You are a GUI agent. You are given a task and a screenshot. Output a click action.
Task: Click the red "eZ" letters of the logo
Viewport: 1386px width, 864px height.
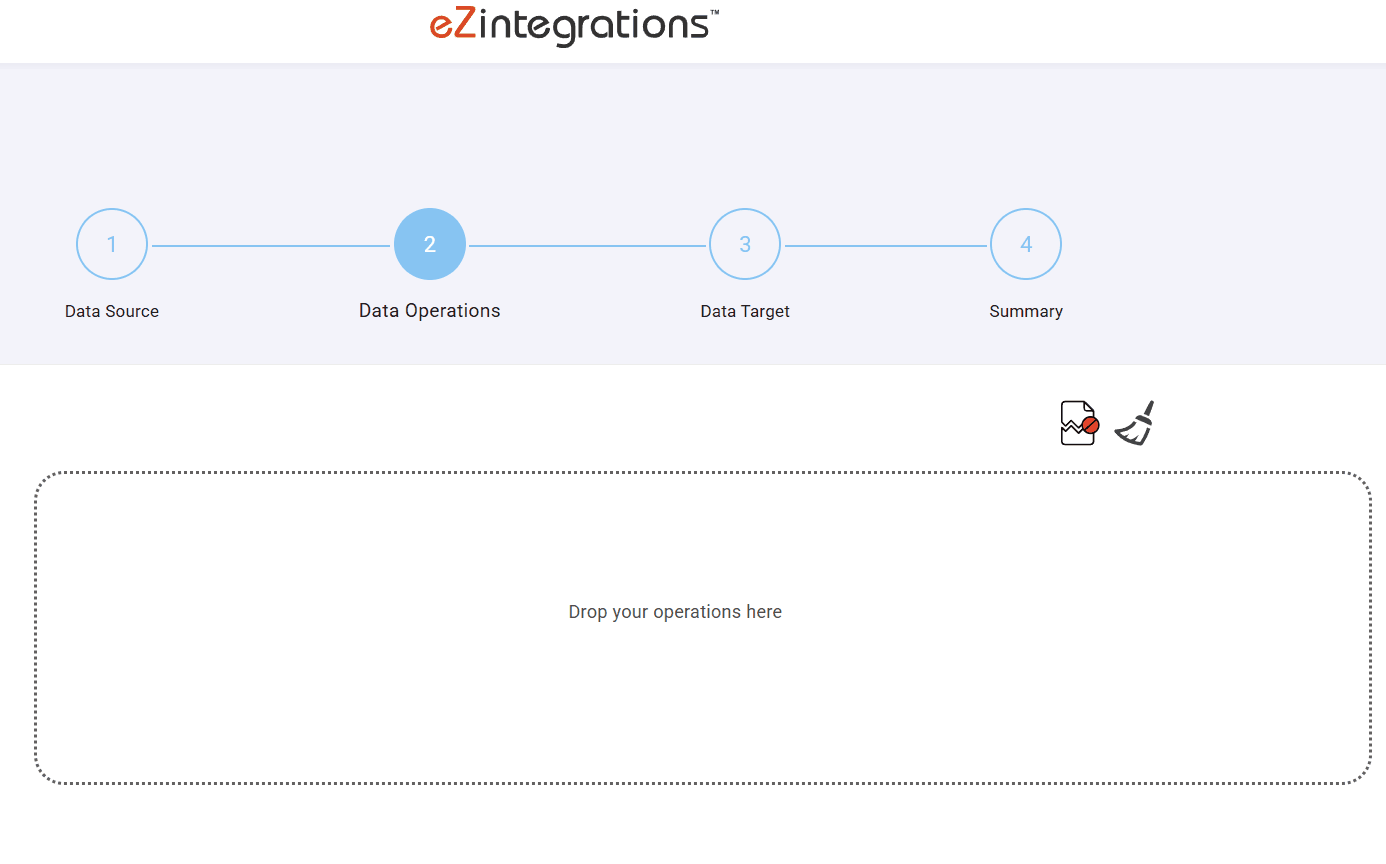click(x=453, y=25)
